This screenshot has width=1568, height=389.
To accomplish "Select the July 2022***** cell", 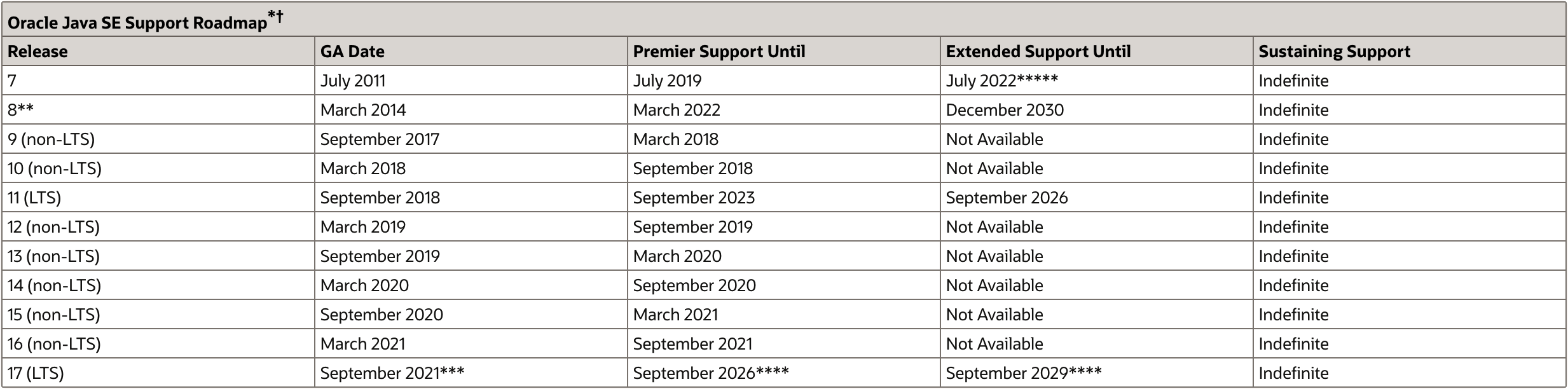I will [x=1097, y=81].
